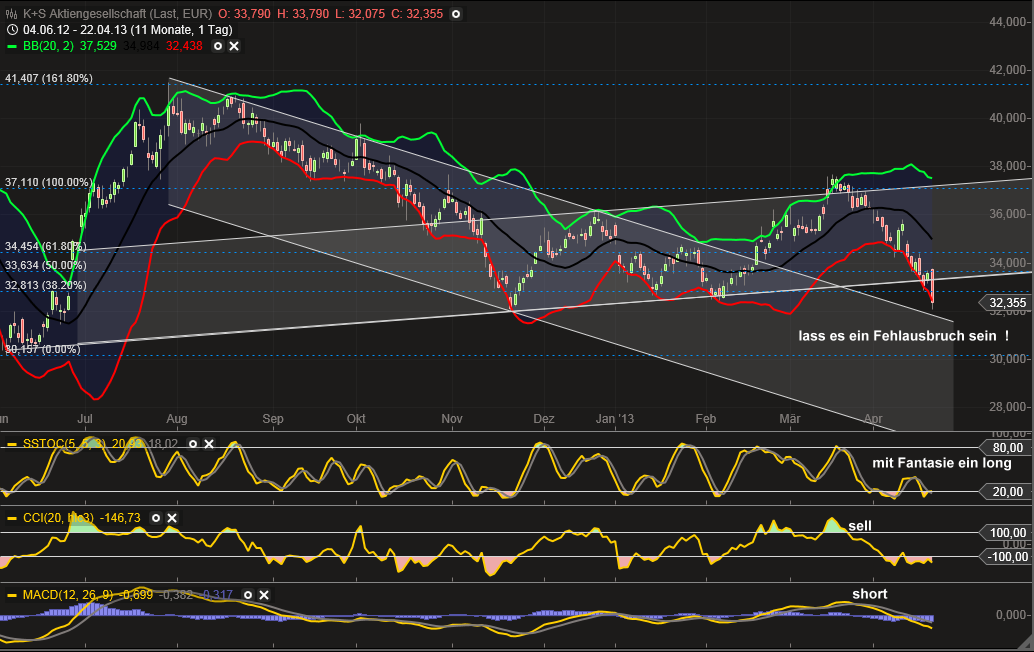Click the 100,00 CCI level tag
Viewport: 1034px width, 652px height.
(x=1006, y=533)
